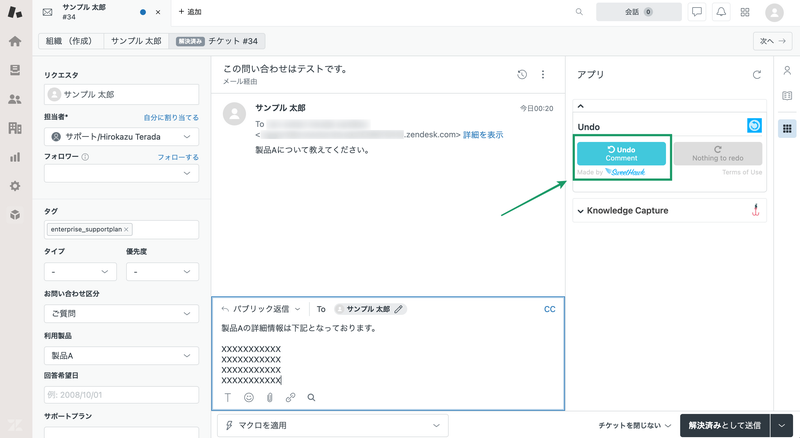This screenshot has width=800, height=438.
Task: Switch to the 組織（作成）tab
Action: (71, 41)
